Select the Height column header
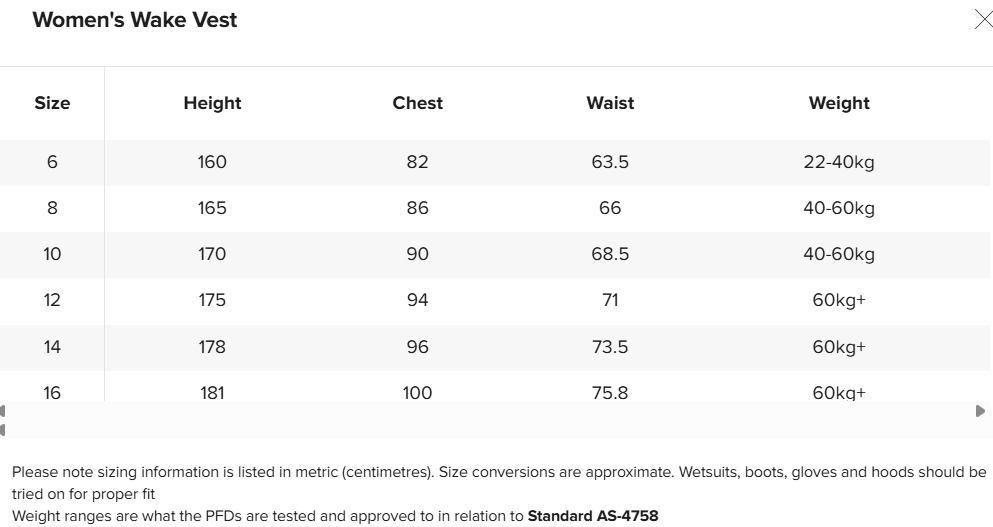The width and height of the screenshot is (993, 527). pos(212,103)
